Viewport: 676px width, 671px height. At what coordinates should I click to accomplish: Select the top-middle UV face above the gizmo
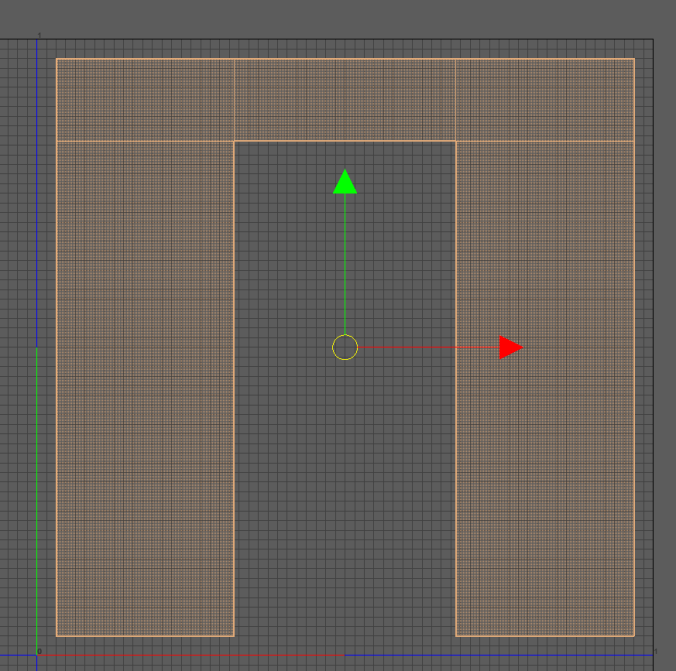pyautogui.click(x=345, y=100)
